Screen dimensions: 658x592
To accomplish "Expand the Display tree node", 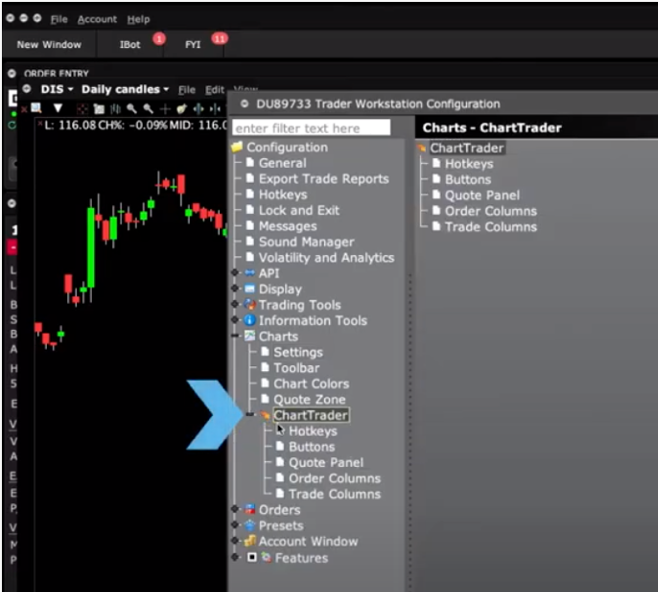I will (x=235, y=289).
